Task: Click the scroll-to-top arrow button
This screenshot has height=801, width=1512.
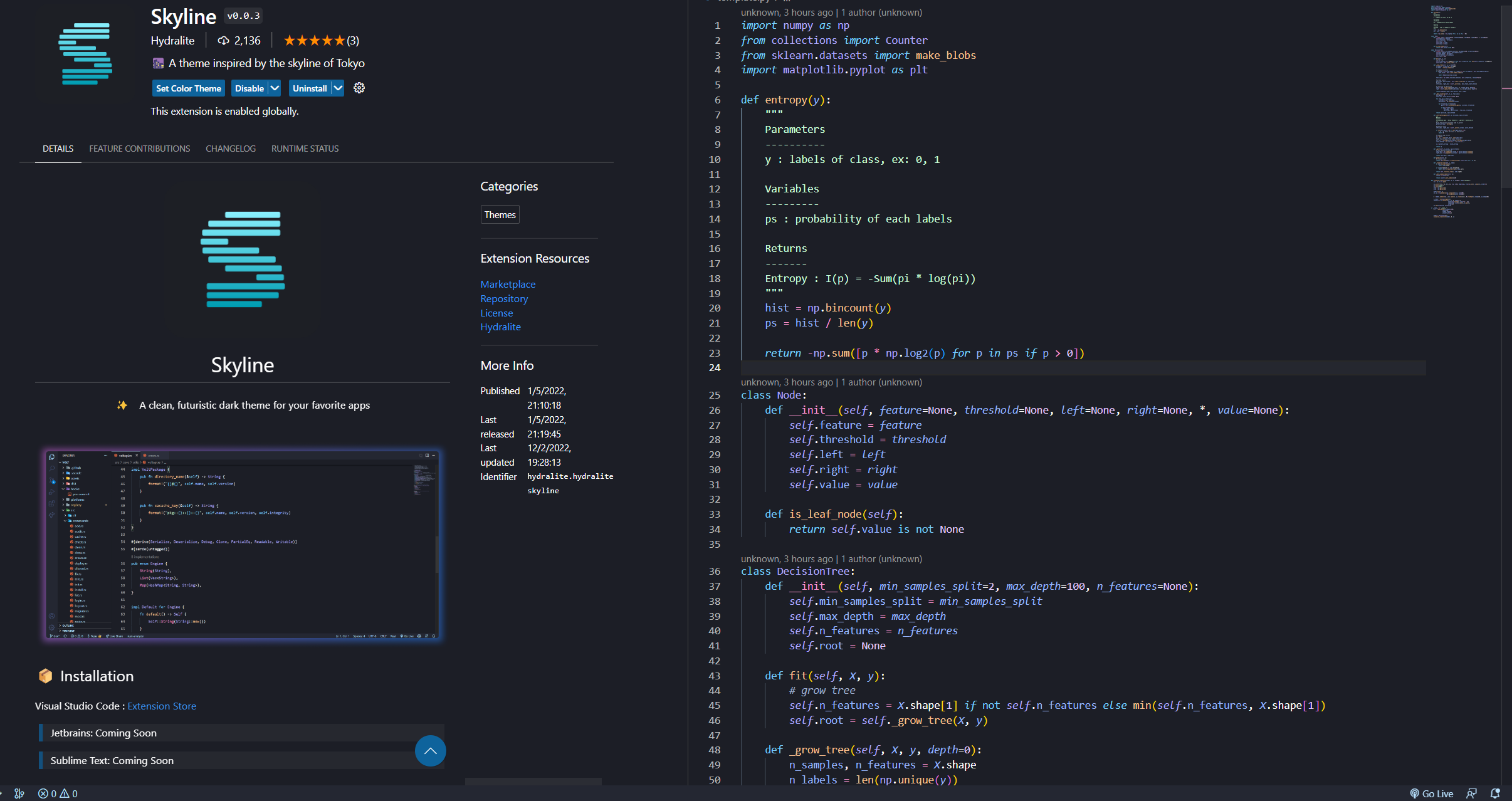Action: (430, 750)
